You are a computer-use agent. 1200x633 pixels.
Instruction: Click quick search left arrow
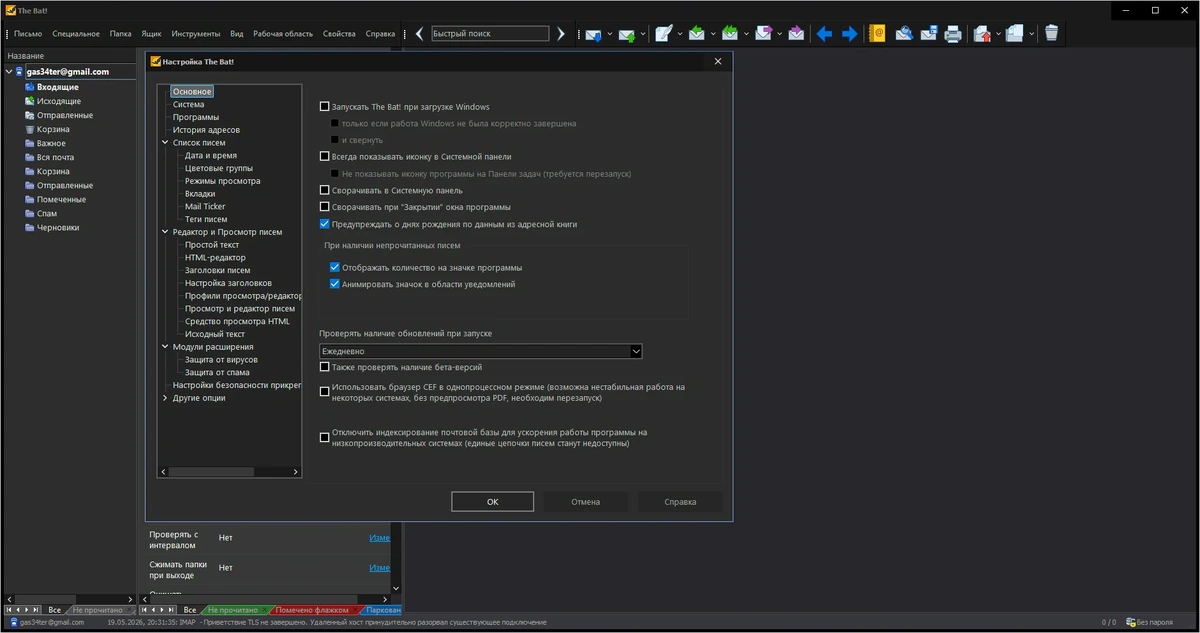tap(420, 34)
